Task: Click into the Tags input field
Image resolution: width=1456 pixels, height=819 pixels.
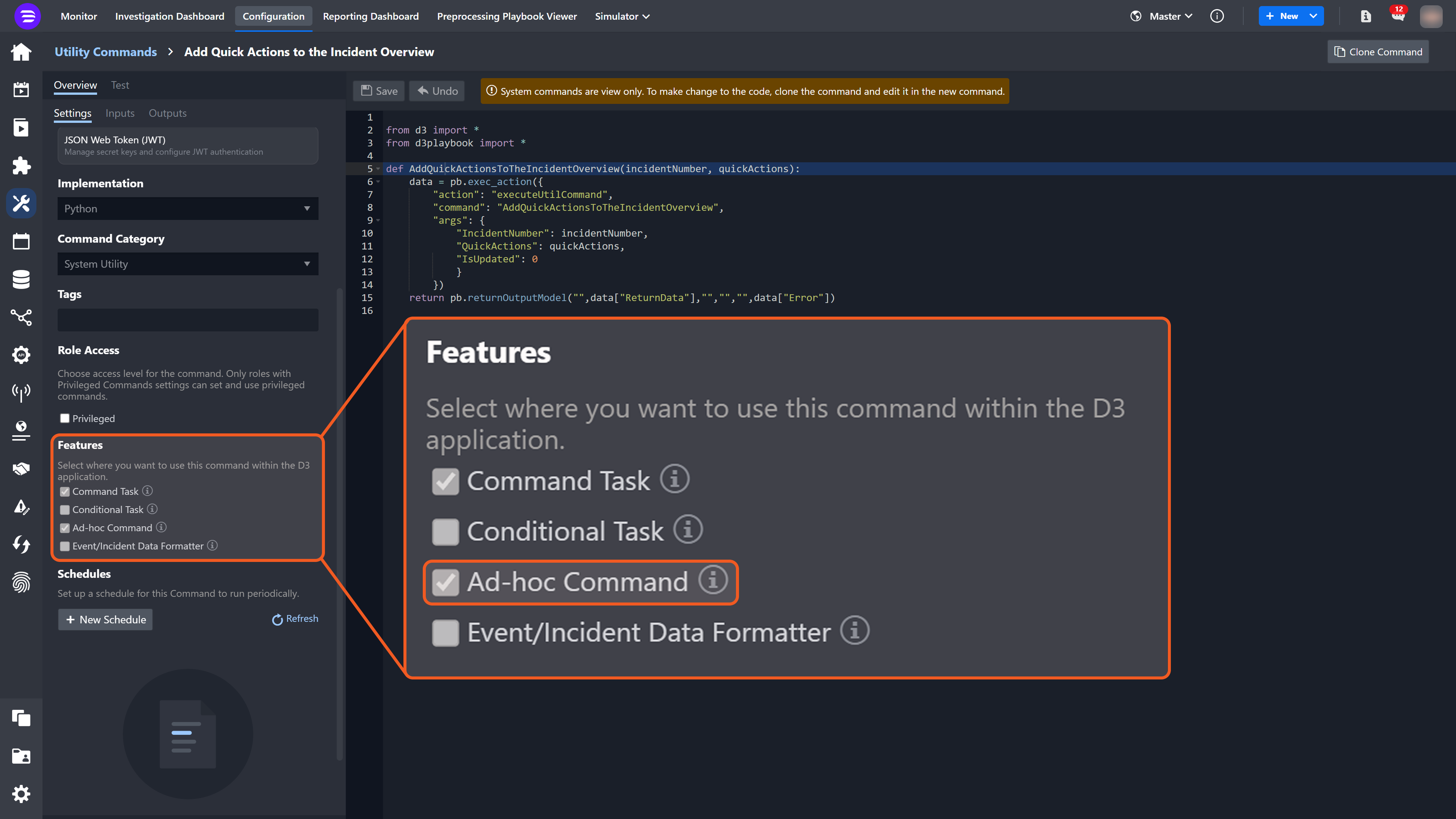Action: [188, 320]
